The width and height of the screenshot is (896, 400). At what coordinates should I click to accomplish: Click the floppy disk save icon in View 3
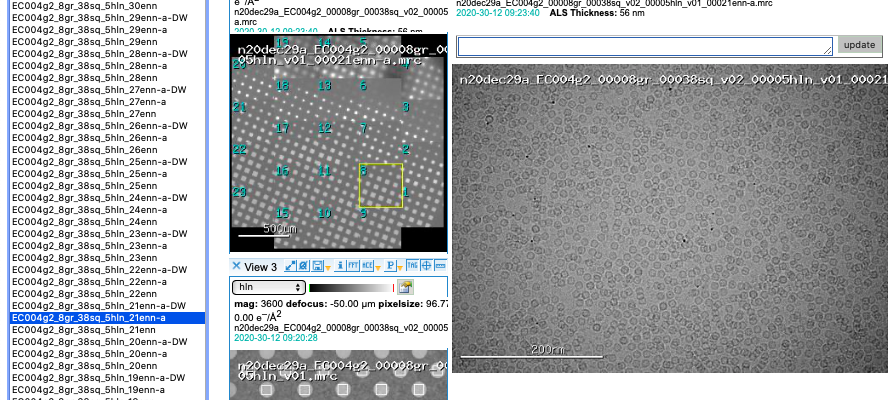click(318, 266)
